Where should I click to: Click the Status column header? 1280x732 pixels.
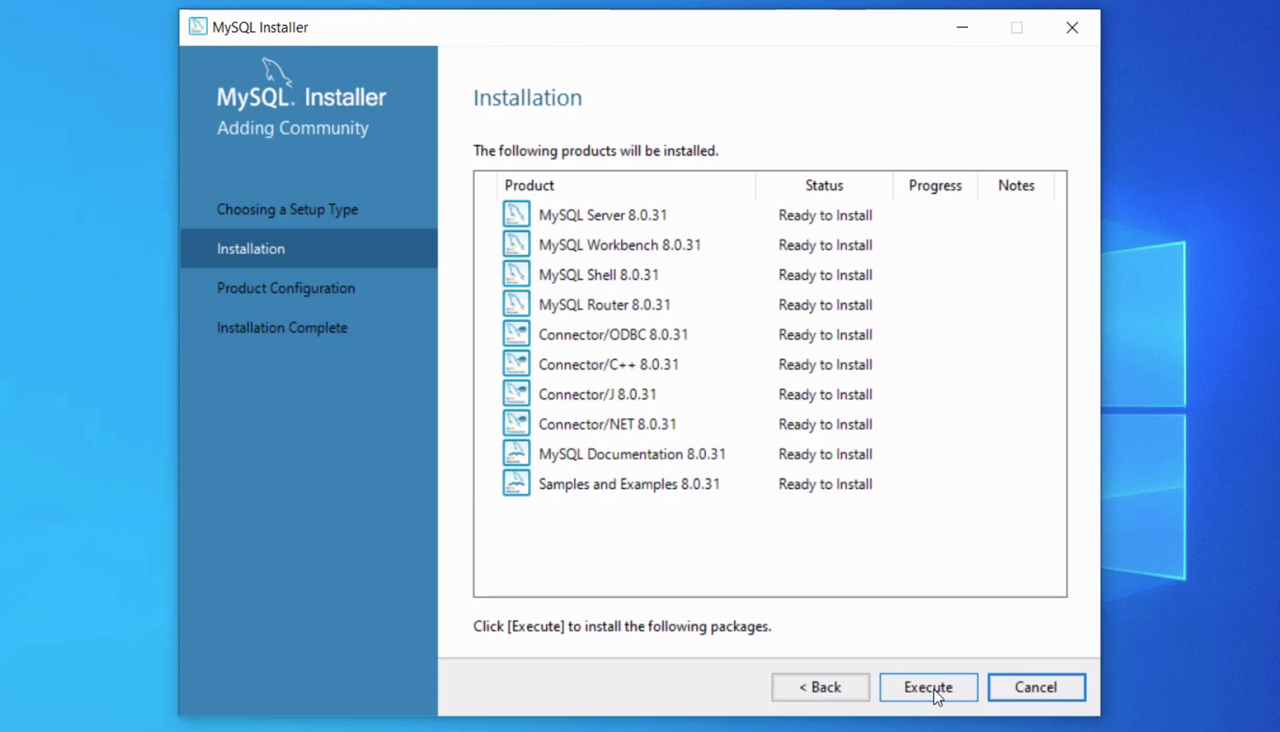(824, 186)
